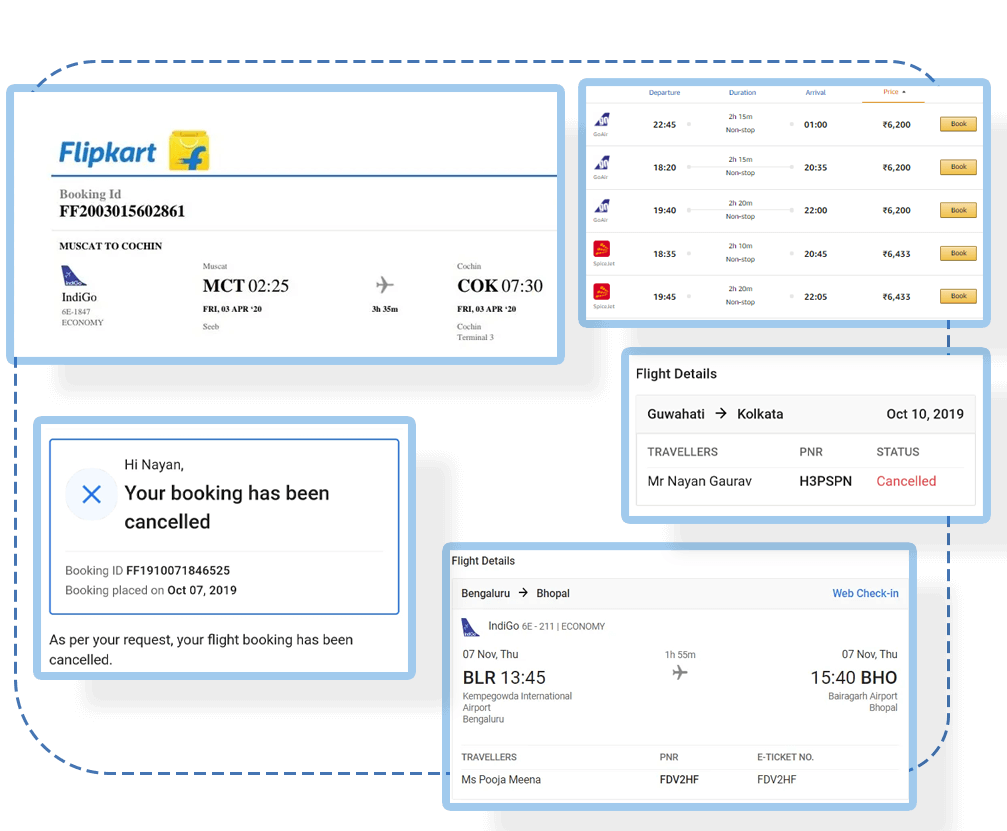Click the ₹6,200 price on the 22:45 flight
Viewport: 1007px width, 831px height.
click(896, 125)
